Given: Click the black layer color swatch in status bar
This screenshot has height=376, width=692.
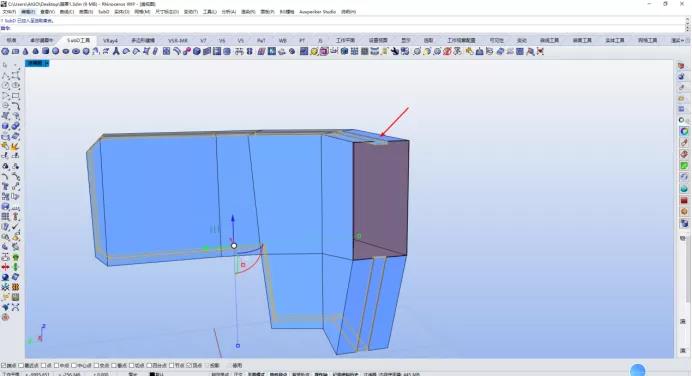Looking at the screenshot, I should (x=152, y=374).
